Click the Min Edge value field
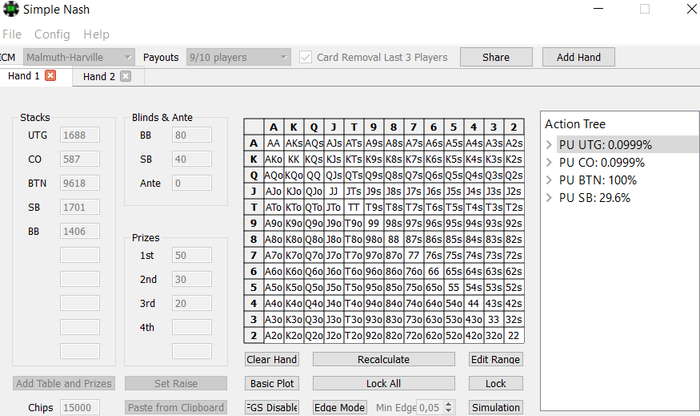The image size is (700, 416). click(x=430, y=408)
